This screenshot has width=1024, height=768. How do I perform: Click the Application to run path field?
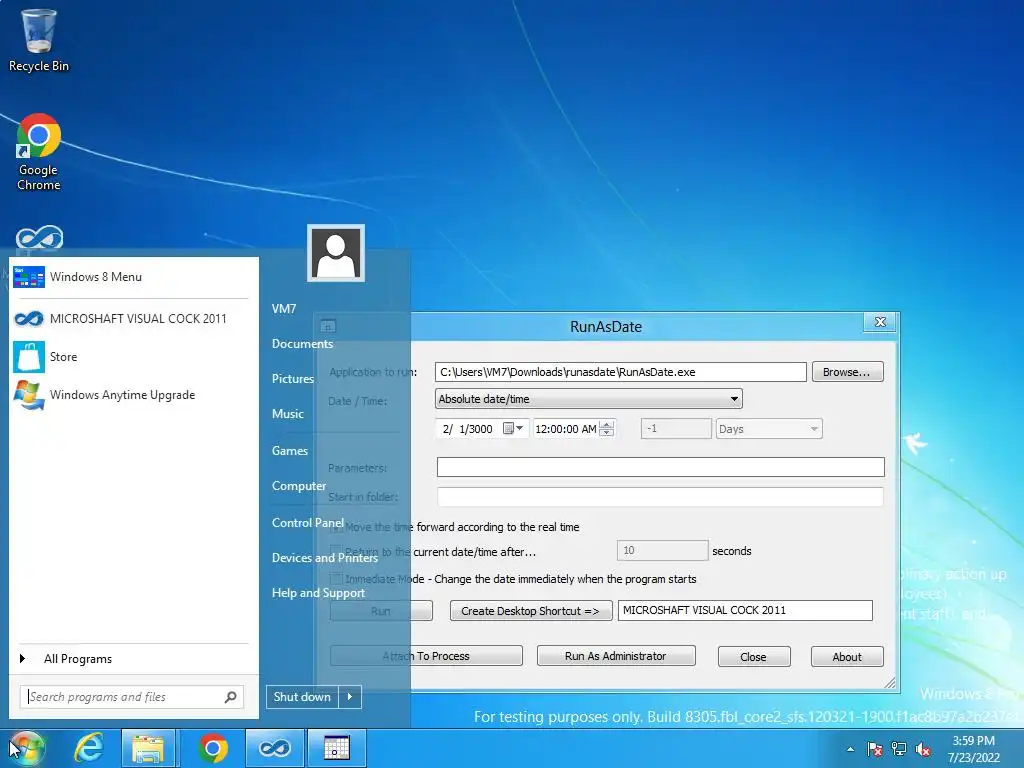tap(620, 372)
